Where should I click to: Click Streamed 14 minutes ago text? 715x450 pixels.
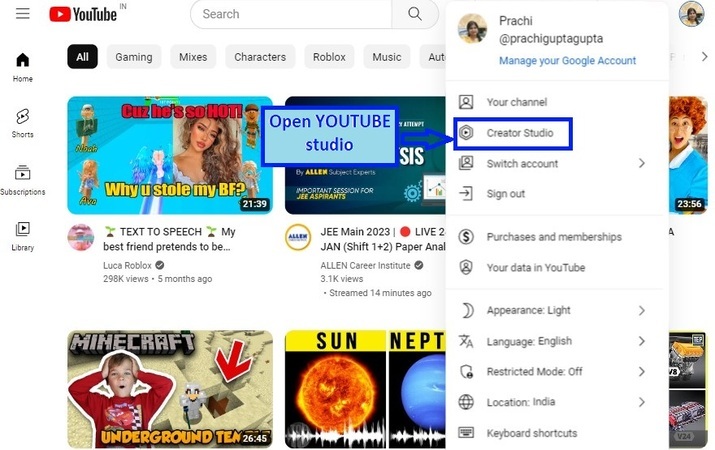click(380, 293)
